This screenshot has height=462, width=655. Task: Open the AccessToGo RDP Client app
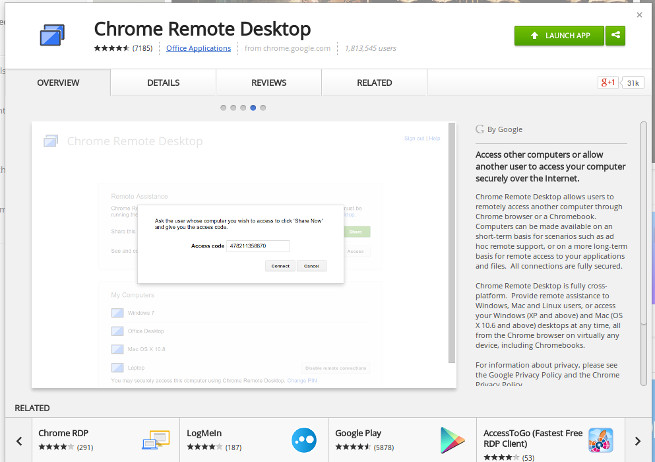click(551, 440)
